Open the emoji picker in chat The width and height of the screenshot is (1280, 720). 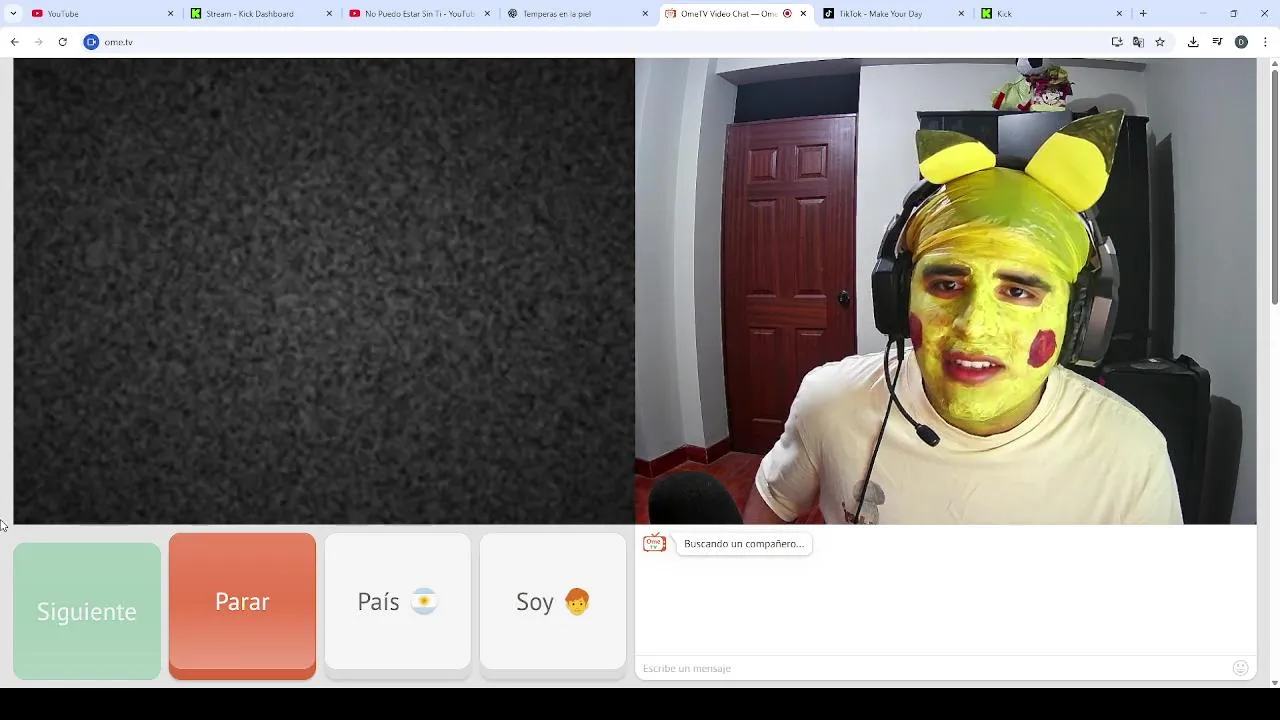tap(1241, 668)
